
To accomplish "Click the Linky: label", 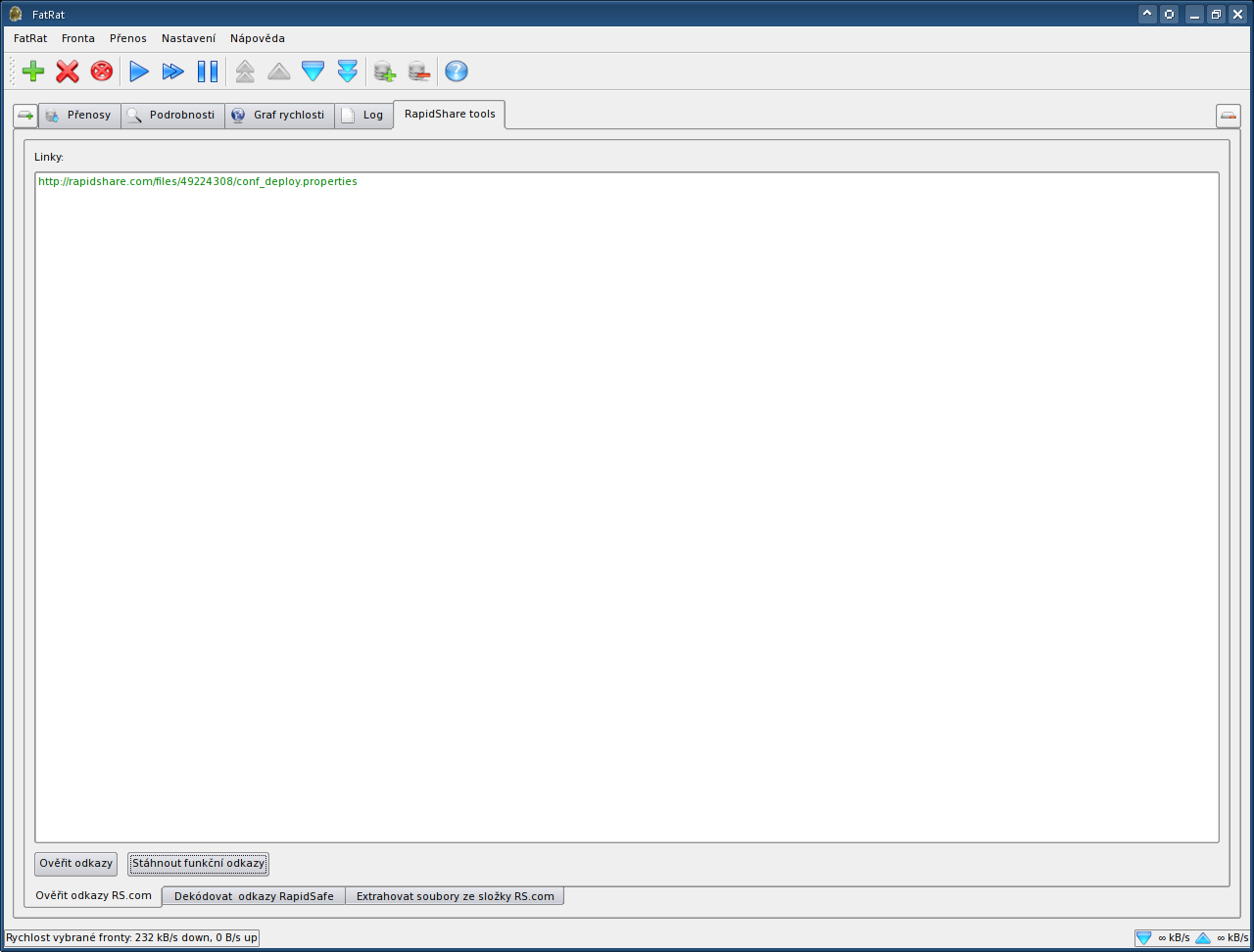I will pos(49,157).
